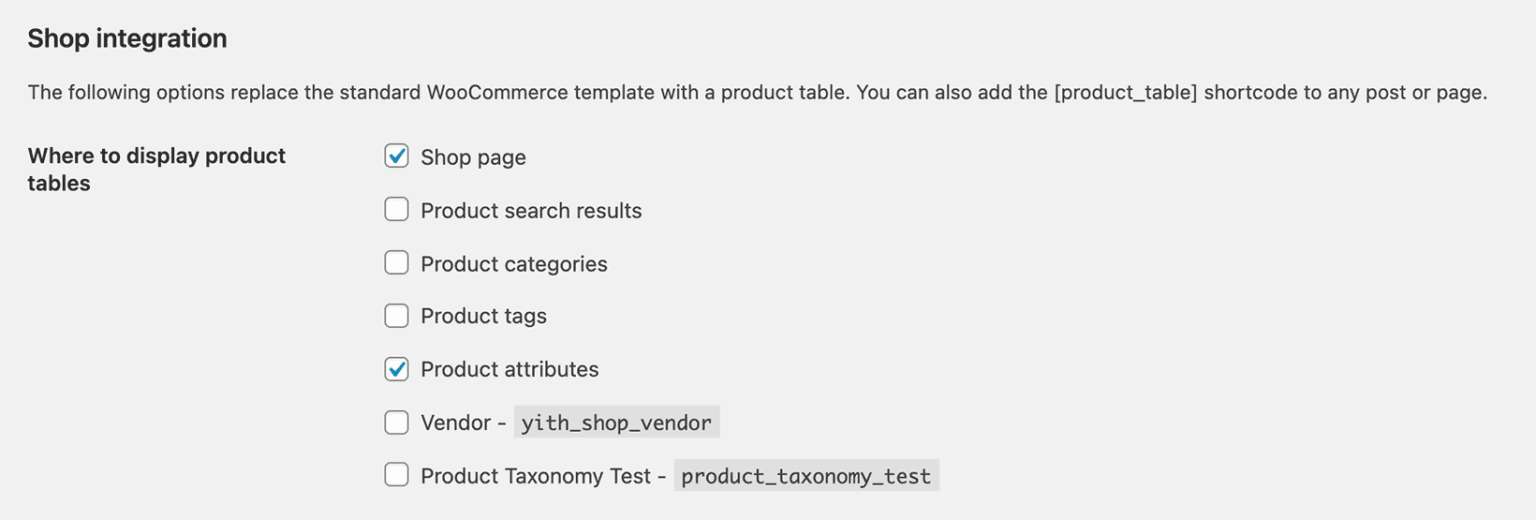
Task: Enable the Product Taxonomy Test checkbox
Action: [397, 475]
